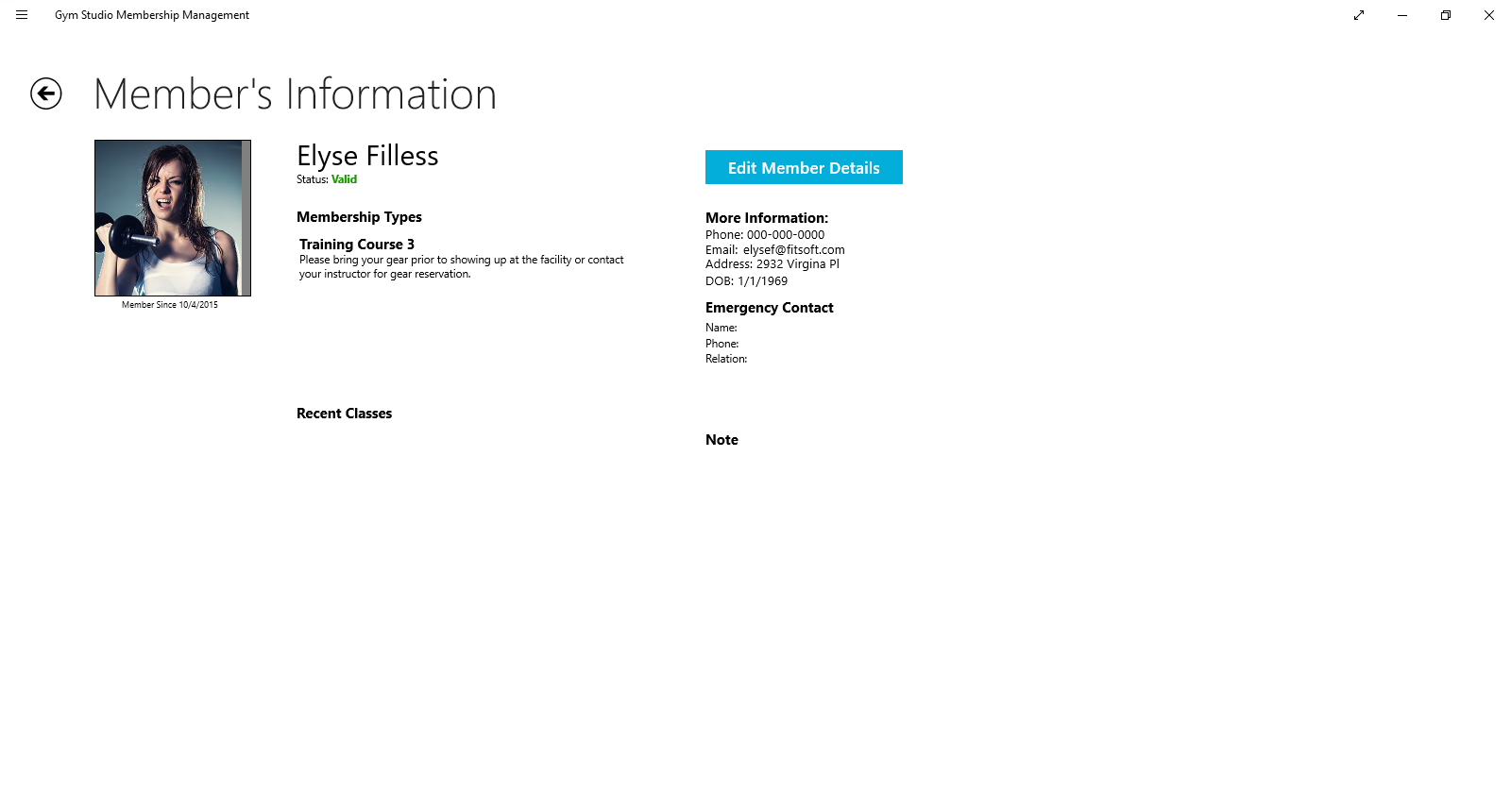Click the emergency contact Relation label
The image size is (1511, 812).
coord(726,359)
